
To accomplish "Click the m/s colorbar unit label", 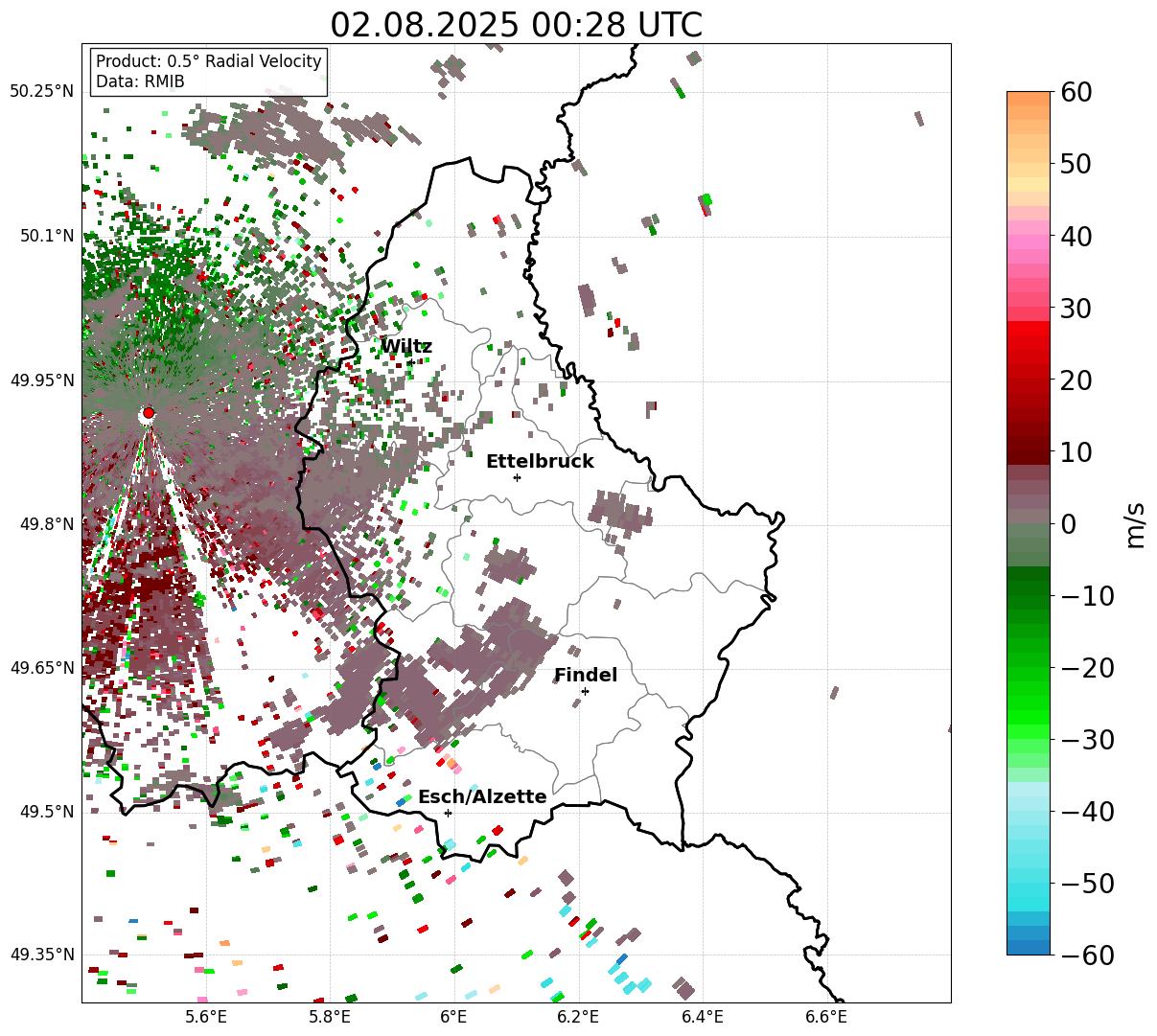I will pos(1136,525).
